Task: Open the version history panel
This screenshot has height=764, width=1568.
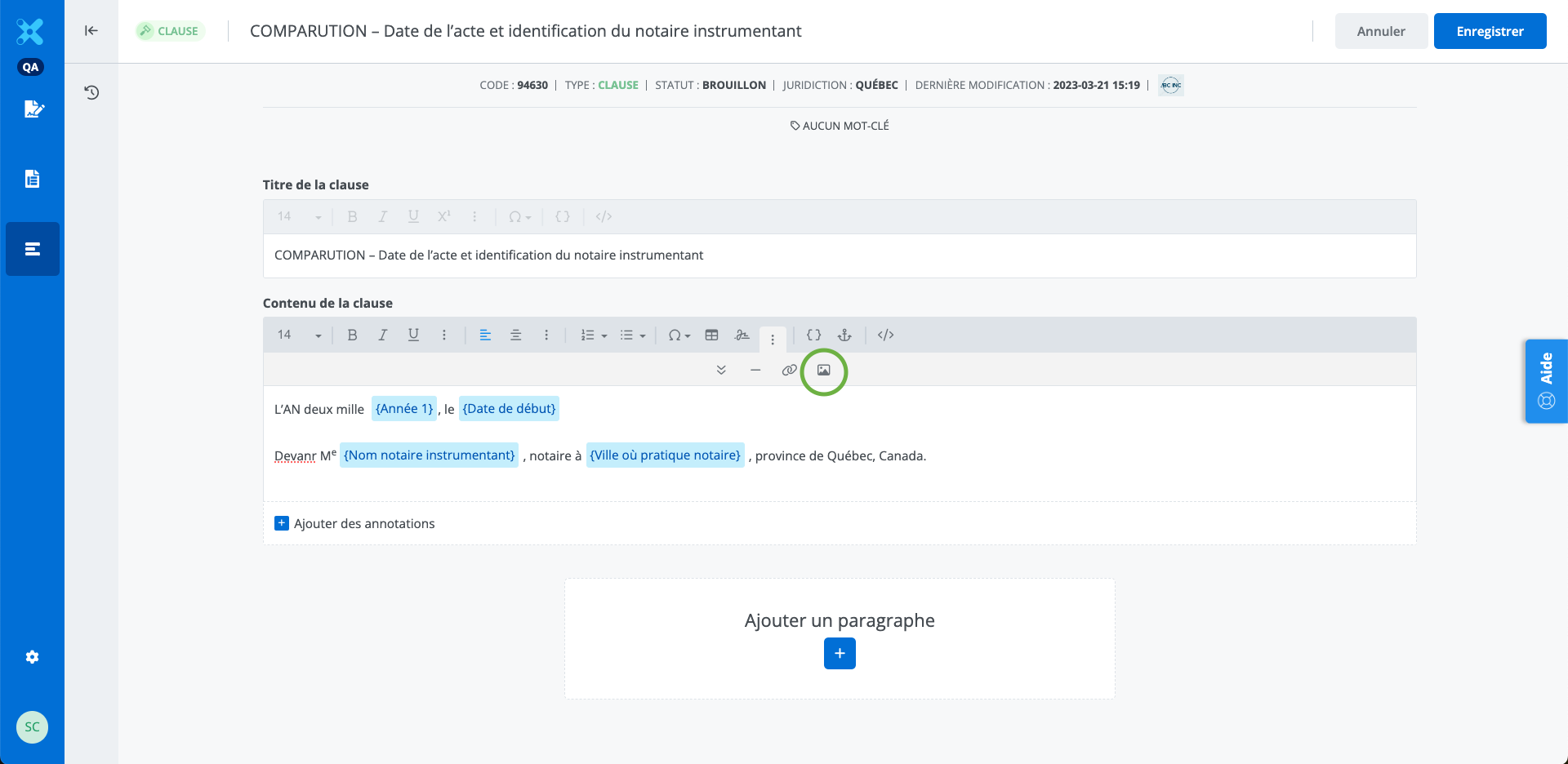Action: tap(91, 92)
